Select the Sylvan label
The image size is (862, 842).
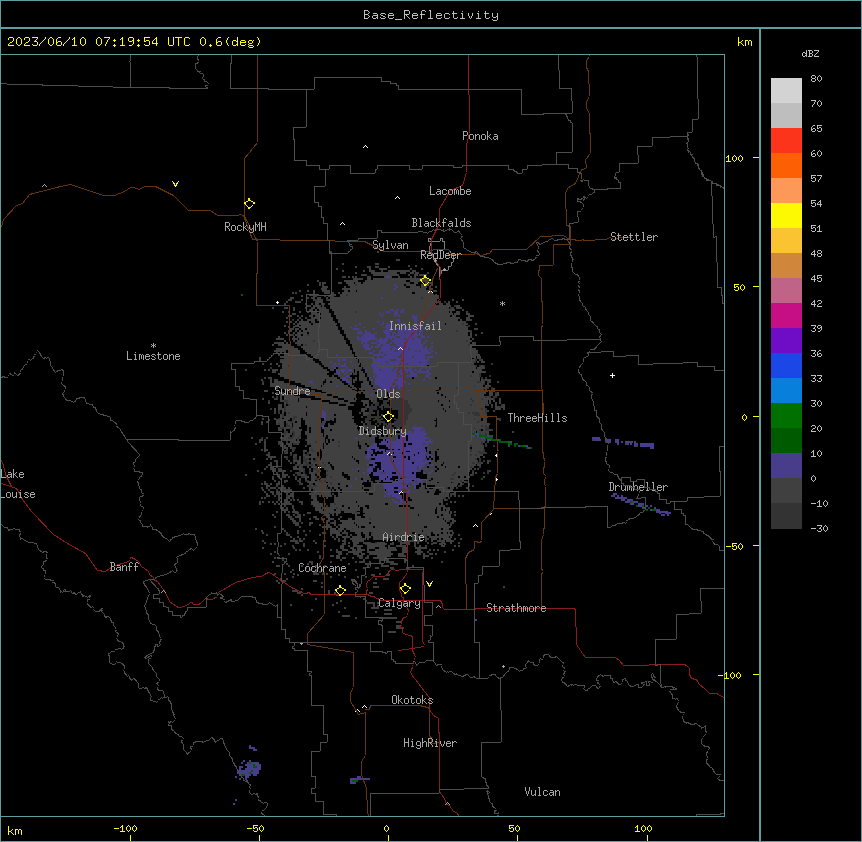tap(390, 245)
